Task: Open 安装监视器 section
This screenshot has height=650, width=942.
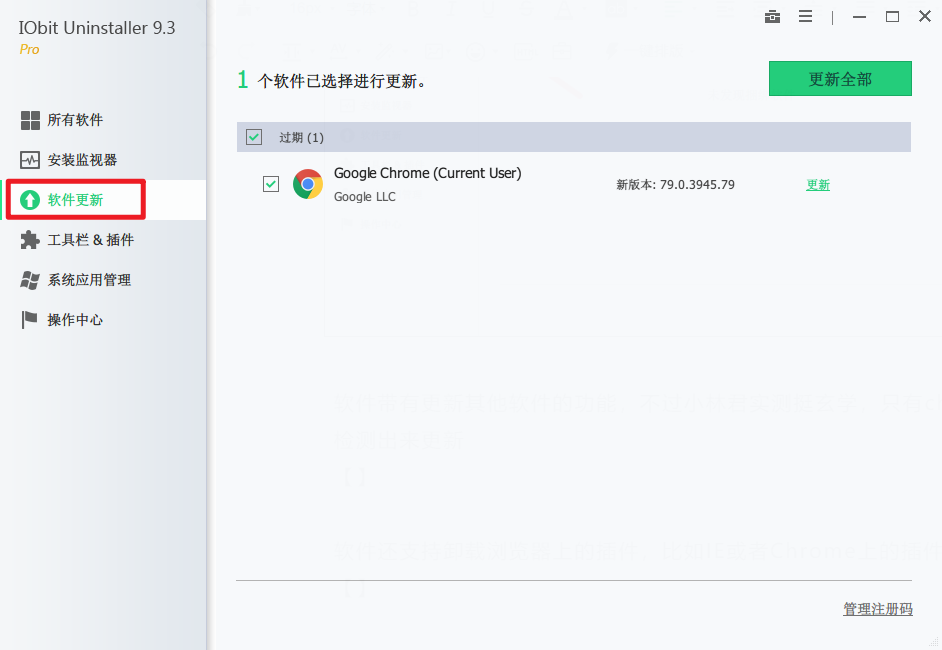Action: tap(82, 160)
